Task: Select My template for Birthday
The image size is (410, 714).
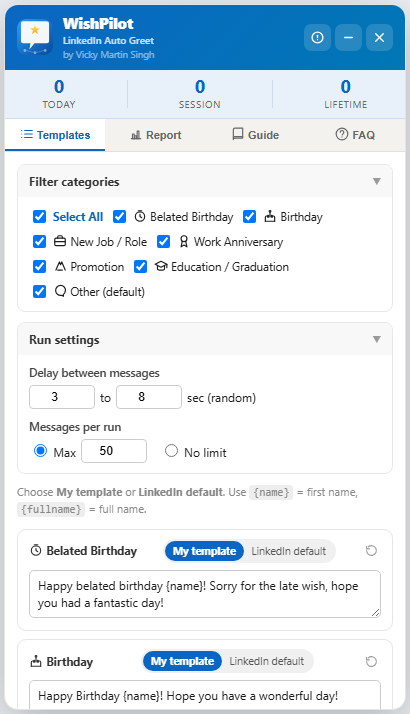Action: pyautogui.click(x=182, y=661)
